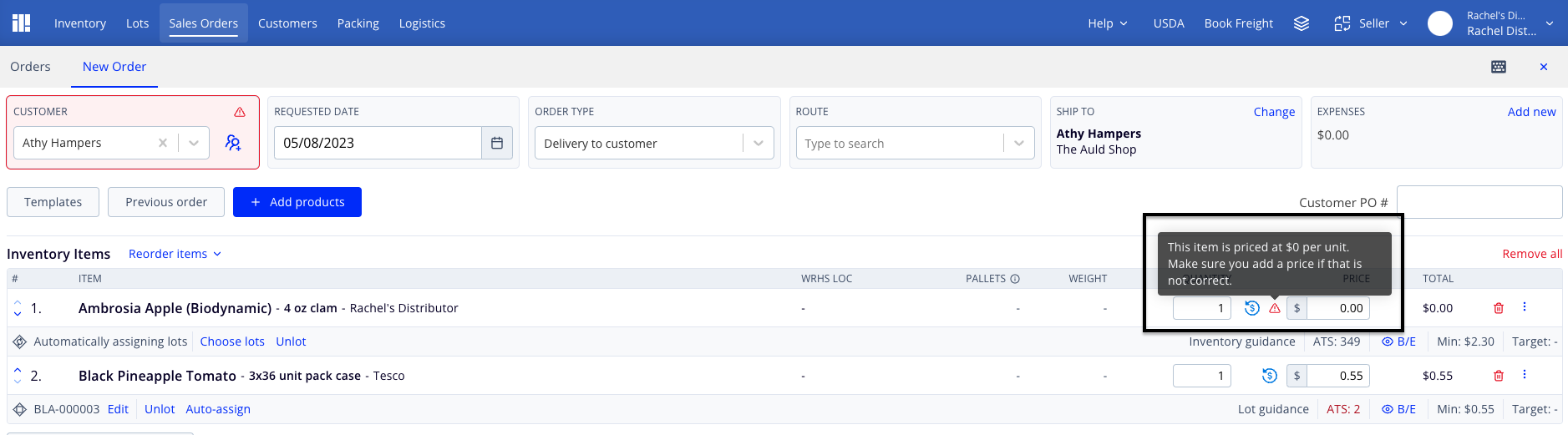Image resolution: width=1568 pixels, height=435 pixels.
Task: Expand the Order Type dropdown
Action: coord(759,143)
